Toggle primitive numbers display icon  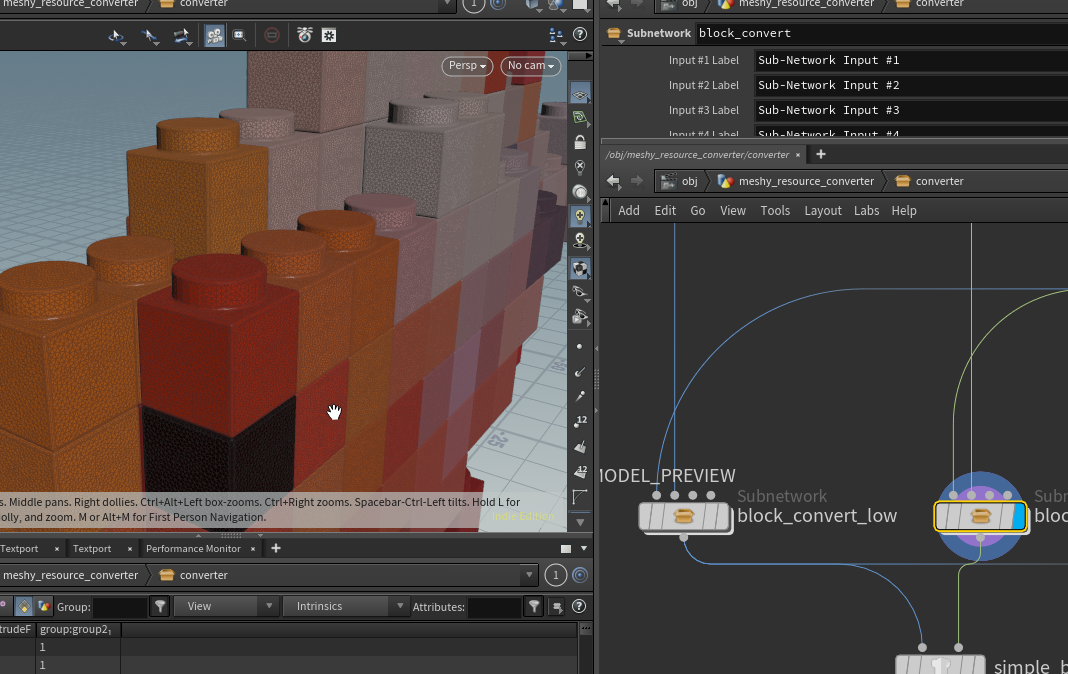point(580,471)
